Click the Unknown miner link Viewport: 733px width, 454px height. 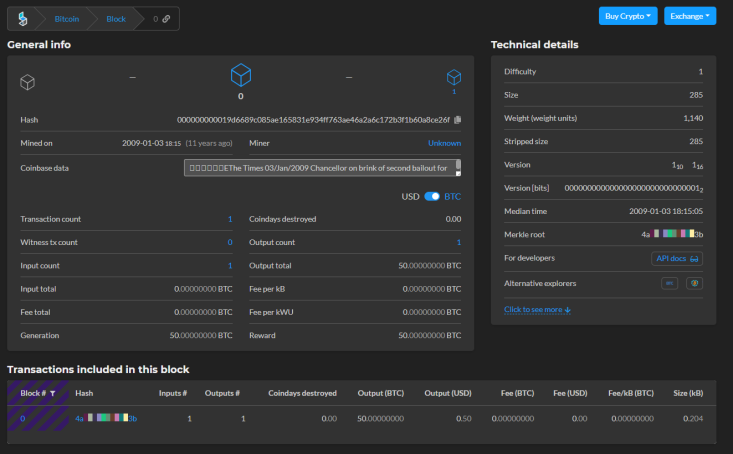pos(445,143)
